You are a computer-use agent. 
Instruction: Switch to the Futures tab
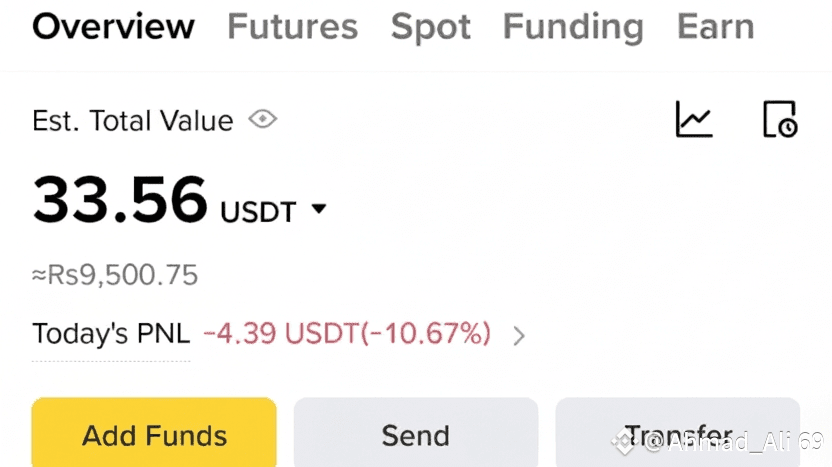[x=292, y=27]
